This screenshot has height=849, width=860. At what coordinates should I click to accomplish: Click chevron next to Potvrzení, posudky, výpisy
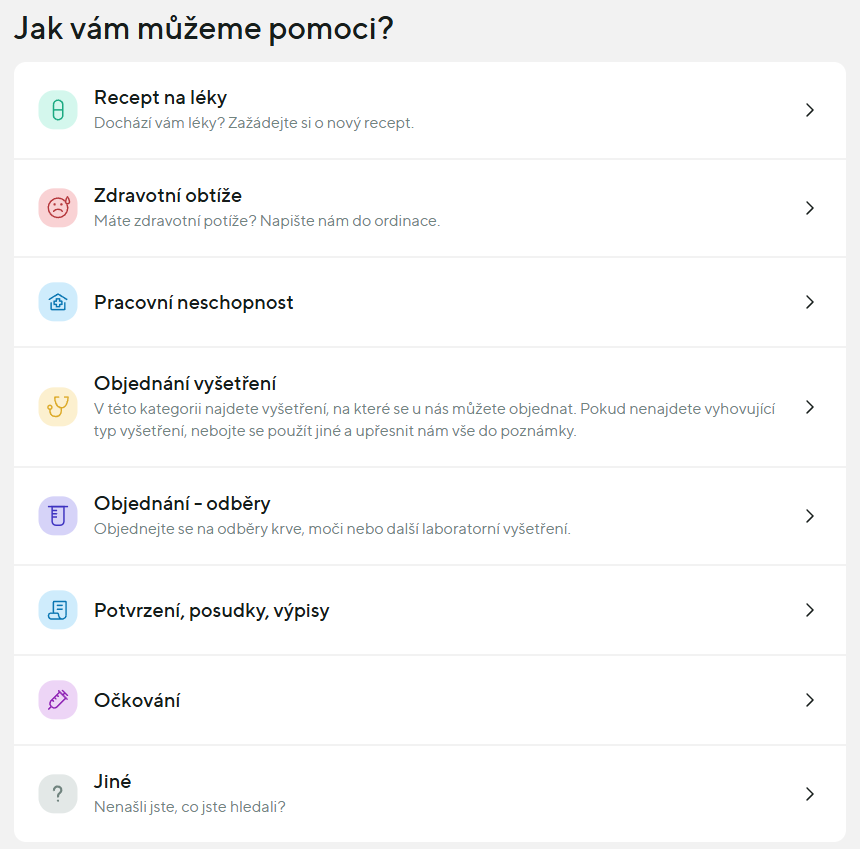coord(810,610)
